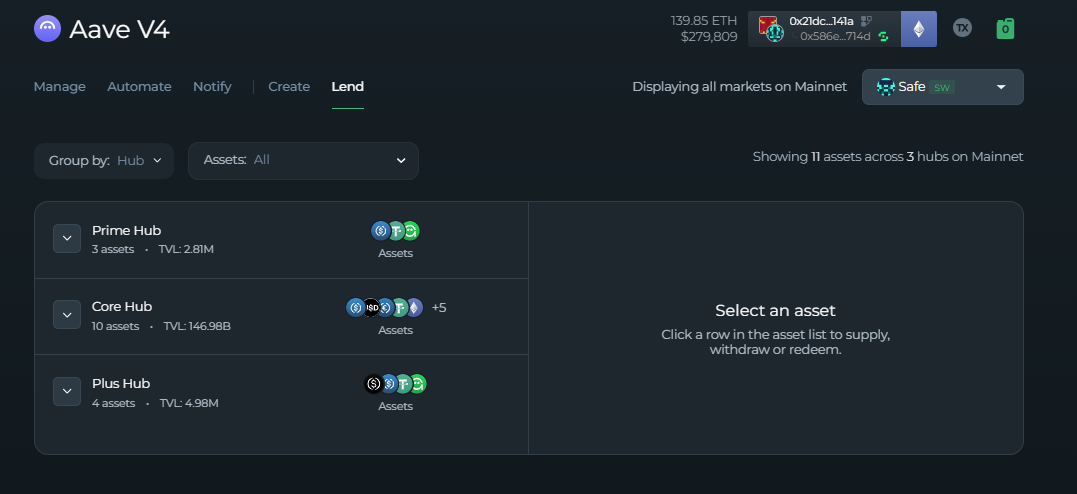
Task: Open the Assets filter dropdown
Action: [303, 161]
